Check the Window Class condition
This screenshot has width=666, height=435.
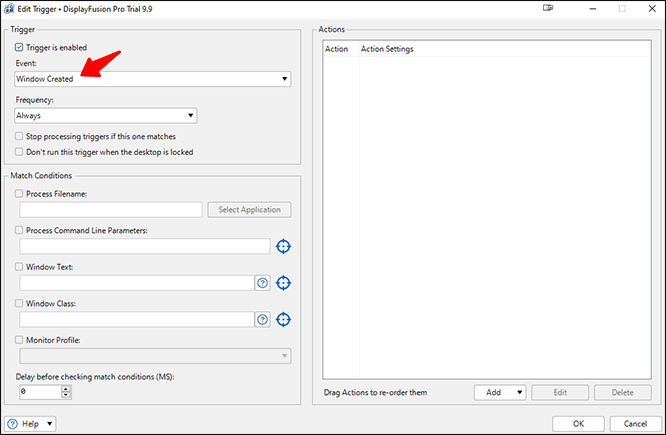click(x=19, y=303)
